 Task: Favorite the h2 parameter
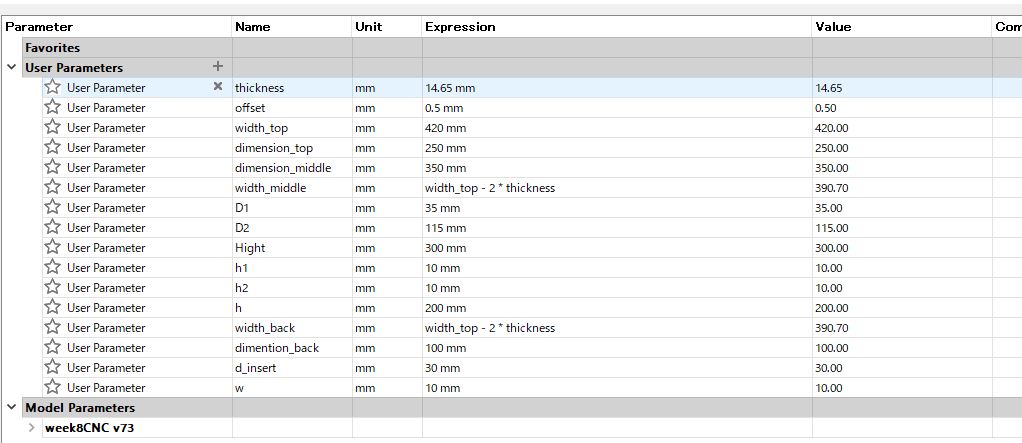(53, 287)
